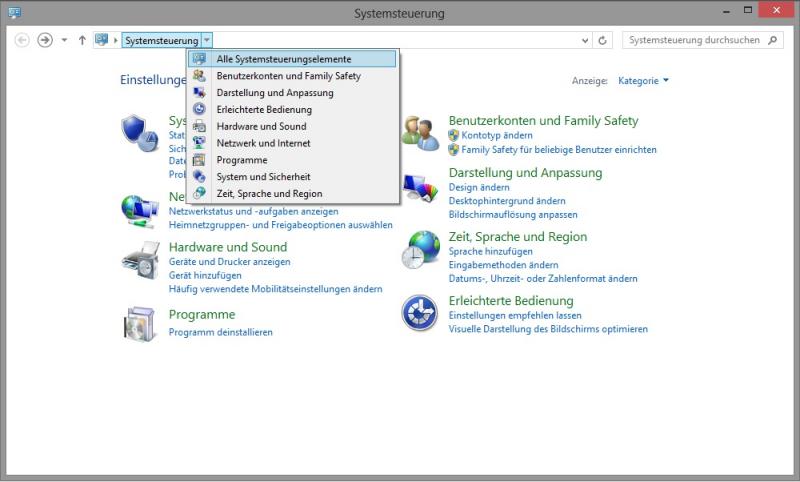The height and width of the screenshot is (482, 800).
Task: Open the Darstellung und Anpassung monitor icon
Action: 421,188
